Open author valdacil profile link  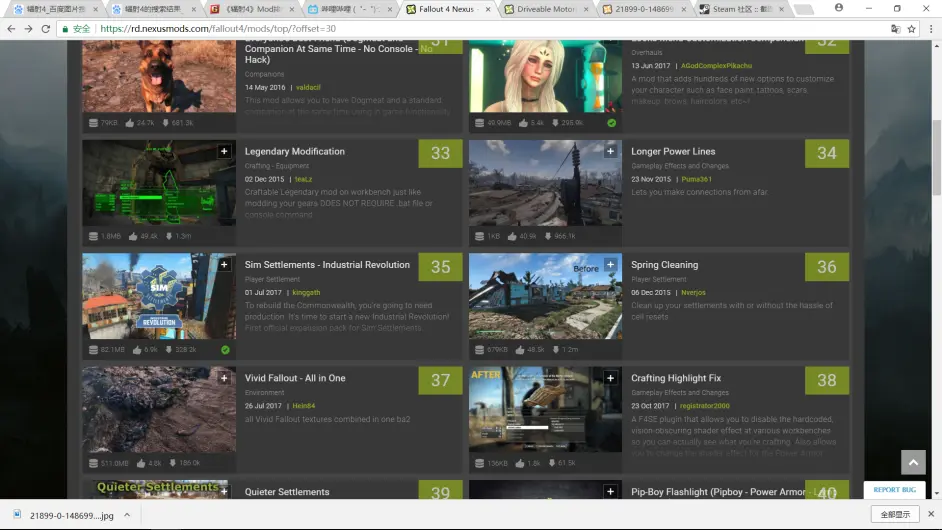(308, 87)
